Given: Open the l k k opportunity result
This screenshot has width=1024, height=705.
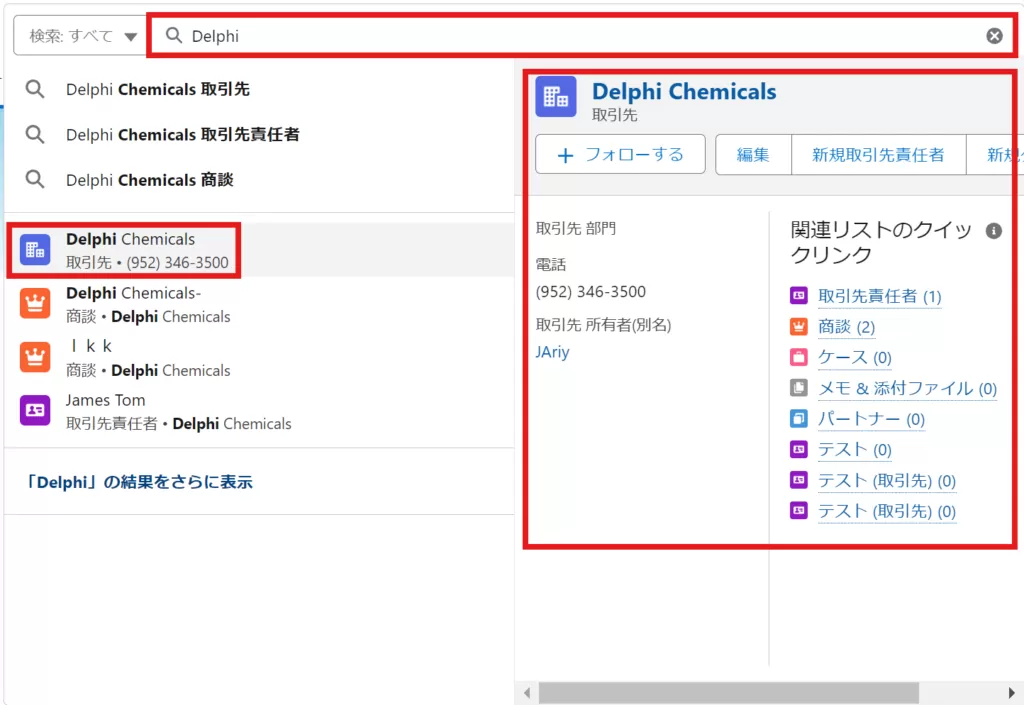Looking at the screenshot, I should (x=259, y=358).
